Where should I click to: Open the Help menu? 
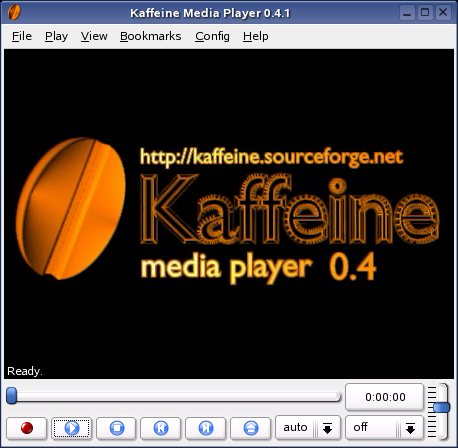(255, 36)
